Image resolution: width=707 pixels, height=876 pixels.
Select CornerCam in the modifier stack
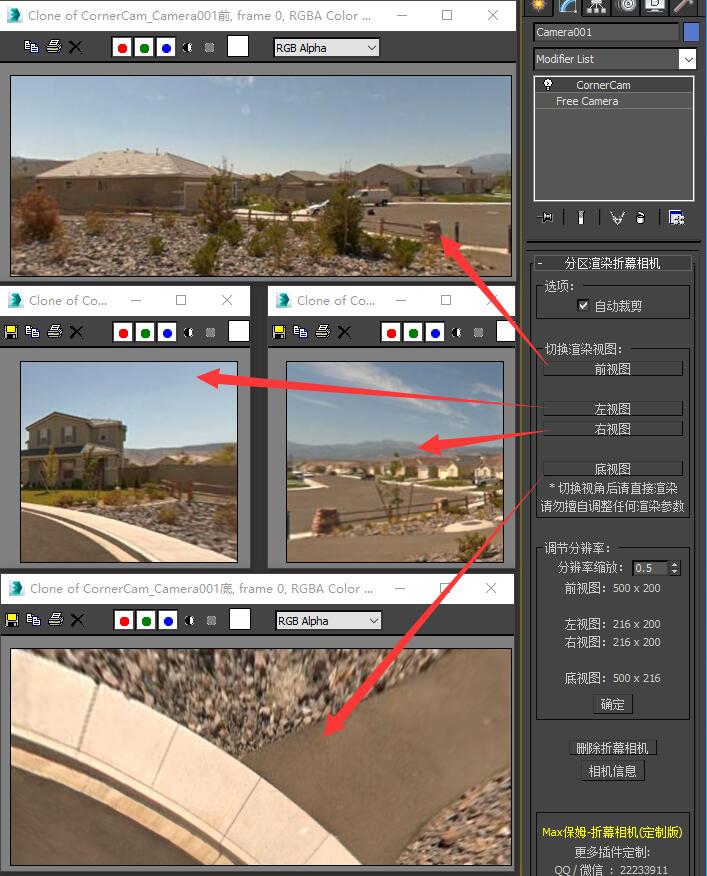[602, 85]
